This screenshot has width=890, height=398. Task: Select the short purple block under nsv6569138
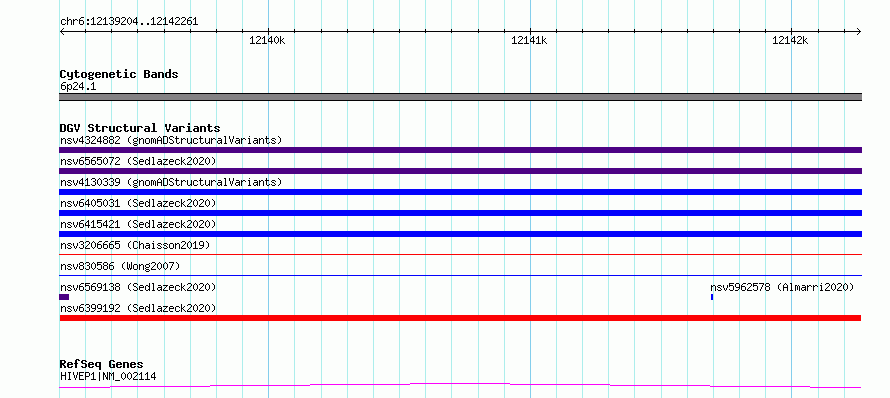(64, 297)
